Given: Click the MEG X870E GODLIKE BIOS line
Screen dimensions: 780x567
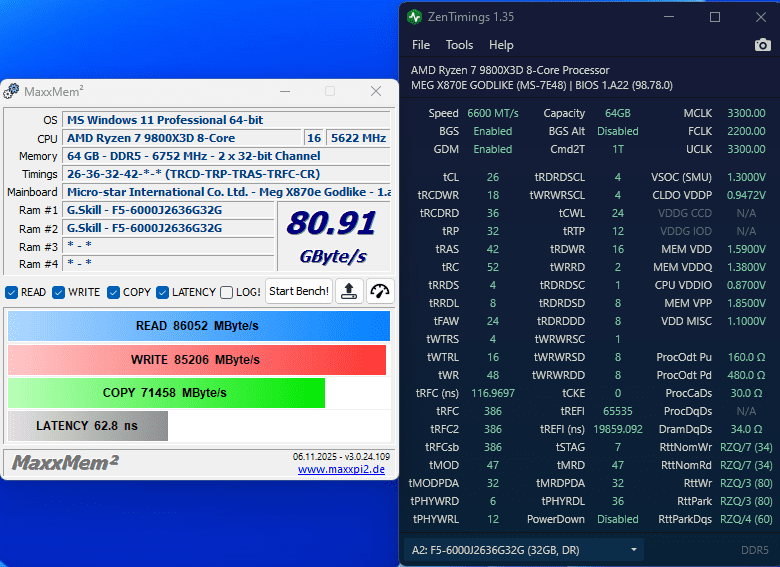Looking at the screenshot, I should pyautogui.click(x=542, y=85).
